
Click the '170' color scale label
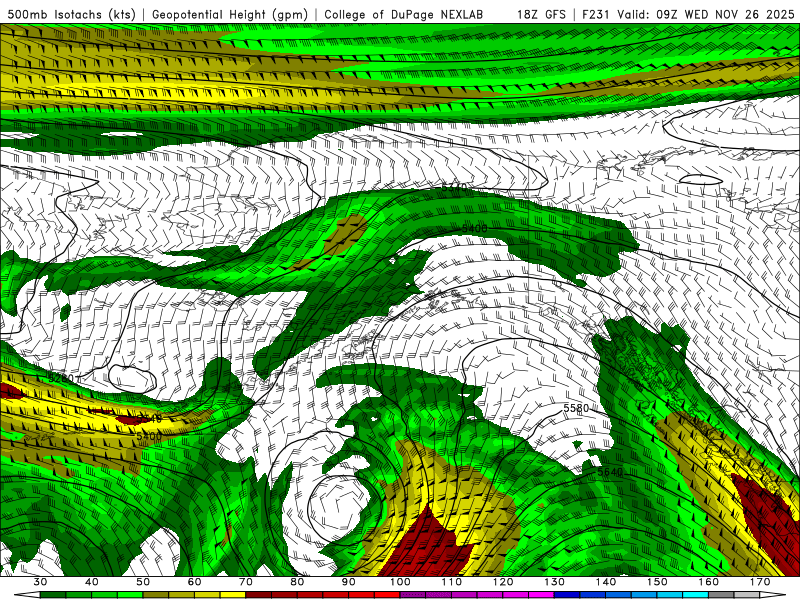coord(760,582)
